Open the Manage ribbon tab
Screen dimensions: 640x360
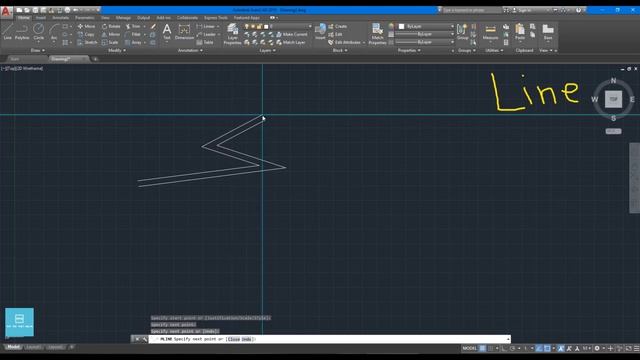click(x=123, y=18)
